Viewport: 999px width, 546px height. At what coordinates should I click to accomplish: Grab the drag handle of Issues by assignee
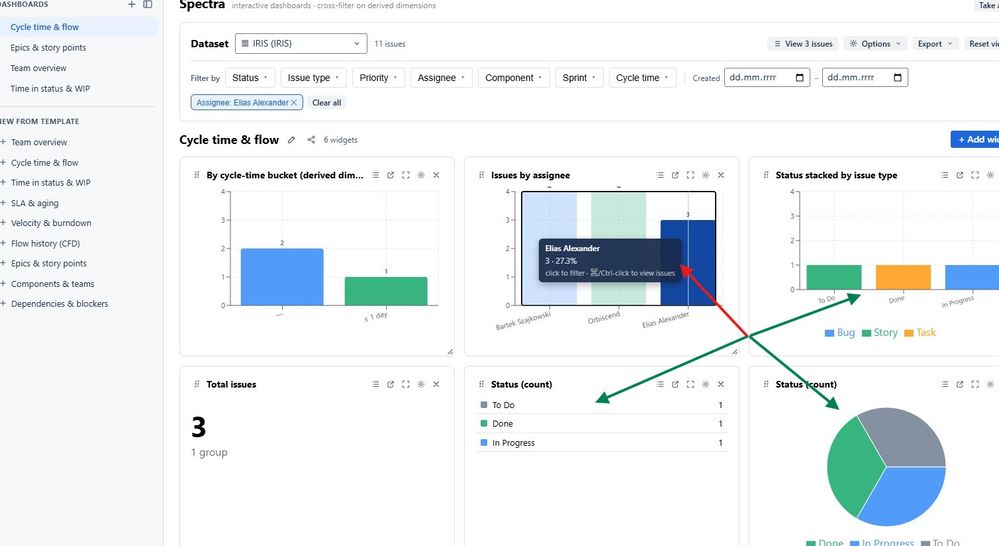(x=481, y=175)
